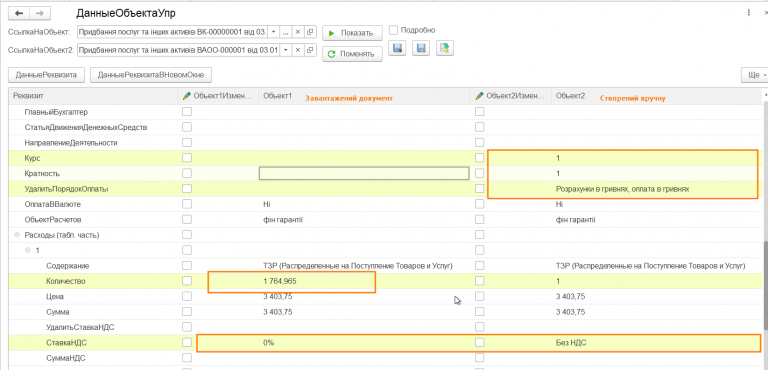Click the first floppy disk save icon

[398, 48]
